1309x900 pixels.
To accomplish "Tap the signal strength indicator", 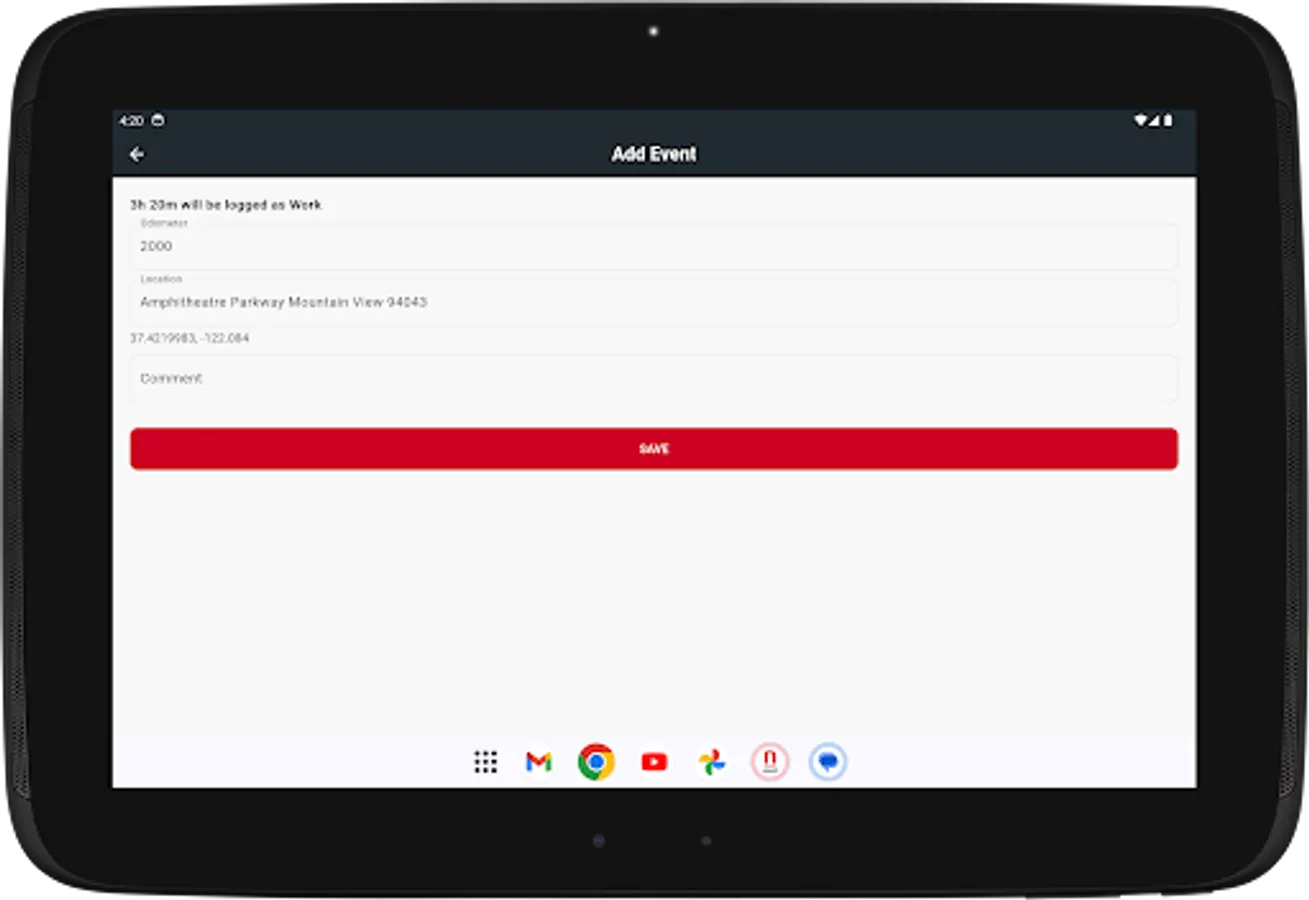I will click(1154, 119).
